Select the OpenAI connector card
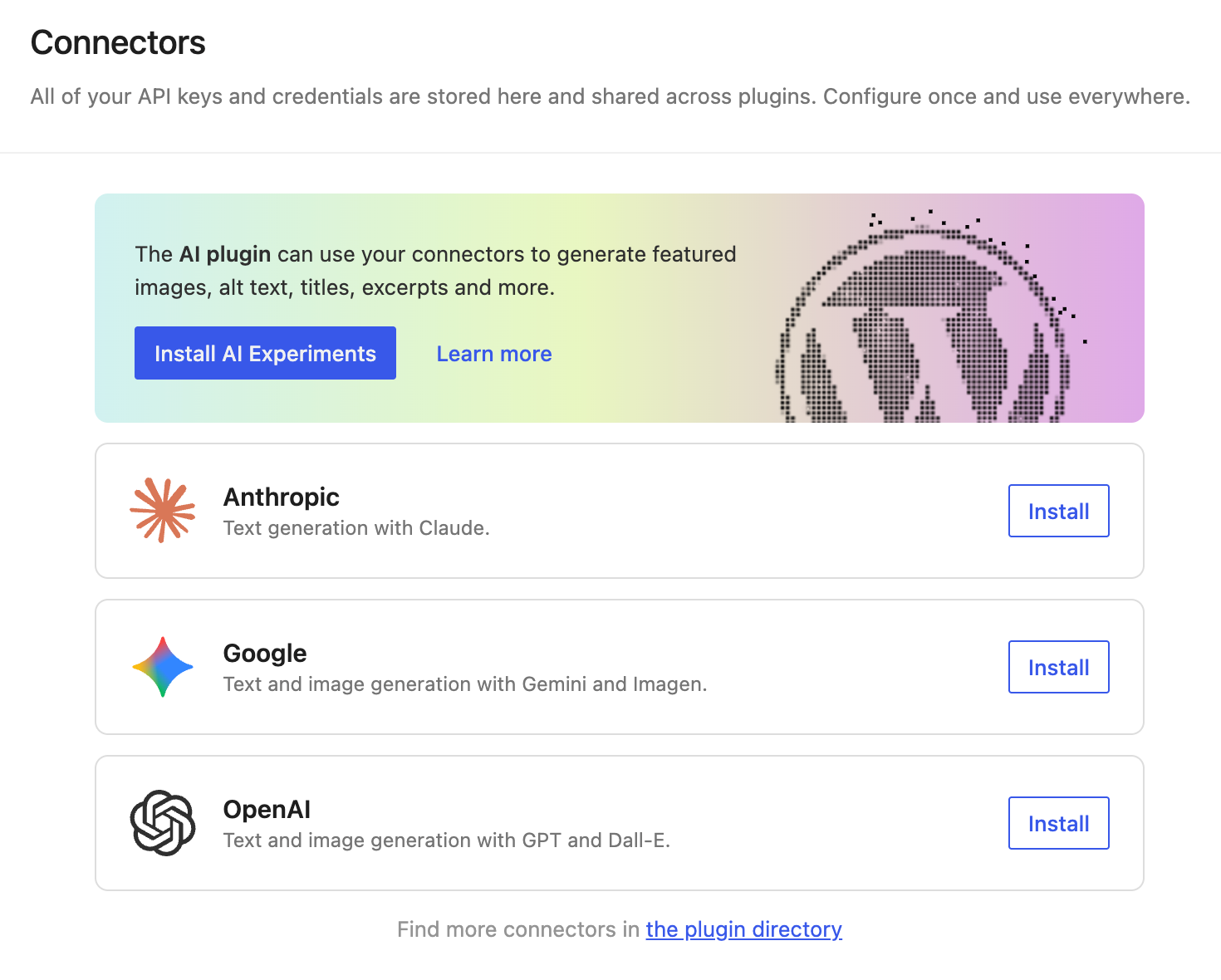This screenshot has height=980, width=1221. 581,823
